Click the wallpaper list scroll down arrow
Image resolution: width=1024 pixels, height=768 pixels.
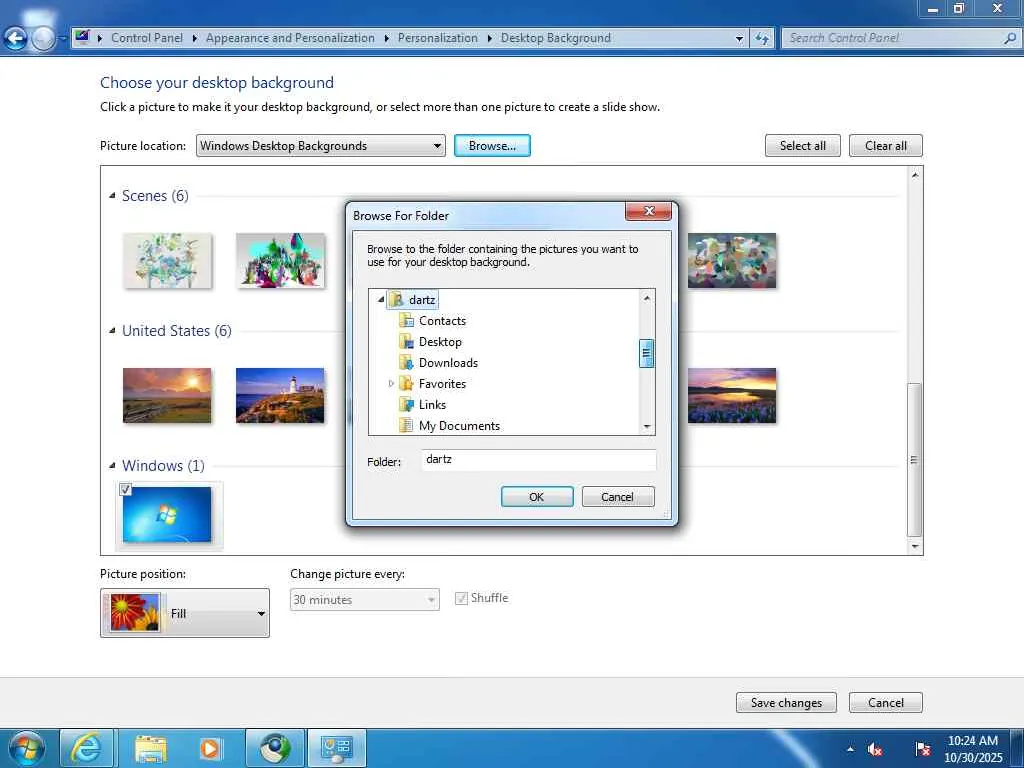(915, 546)
